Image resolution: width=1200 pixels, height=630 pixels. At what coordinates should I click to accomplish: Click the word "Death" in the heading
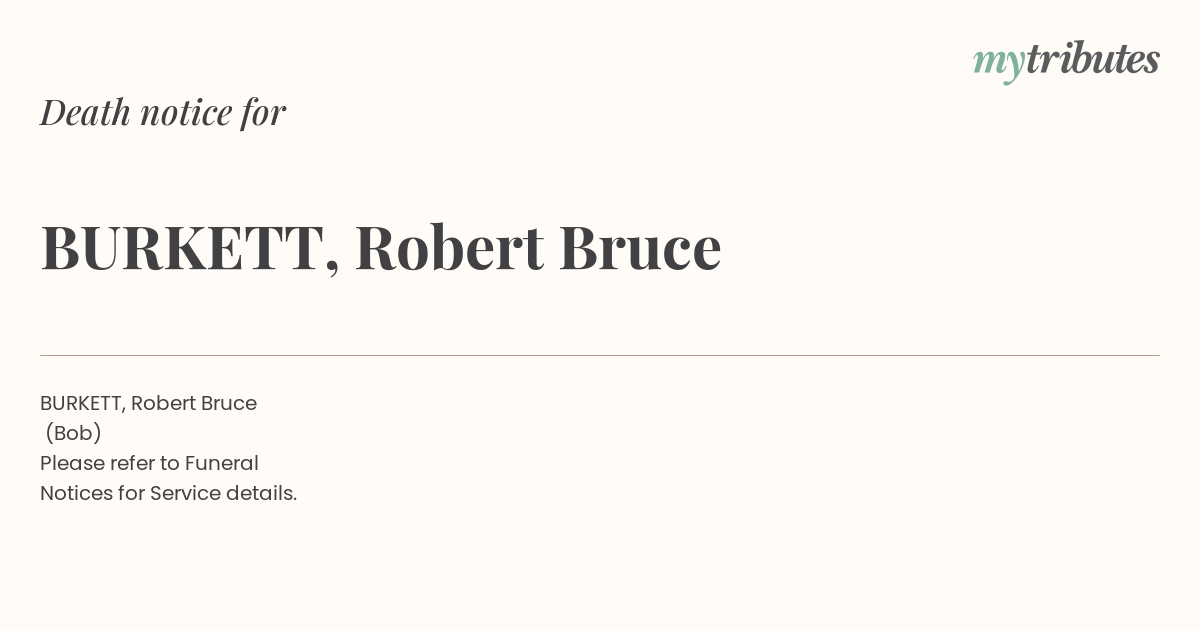(86, 112)
